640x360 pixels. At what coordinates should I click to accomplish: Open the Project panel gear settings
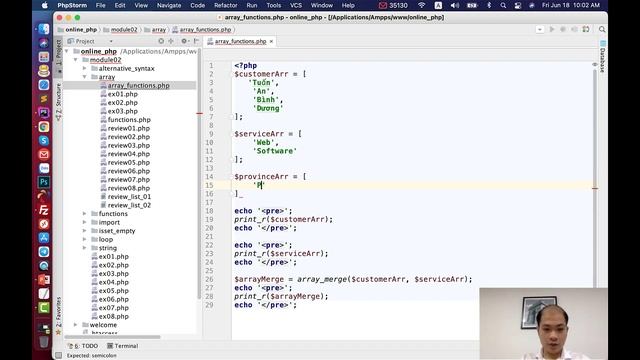(x=184, y=41)
